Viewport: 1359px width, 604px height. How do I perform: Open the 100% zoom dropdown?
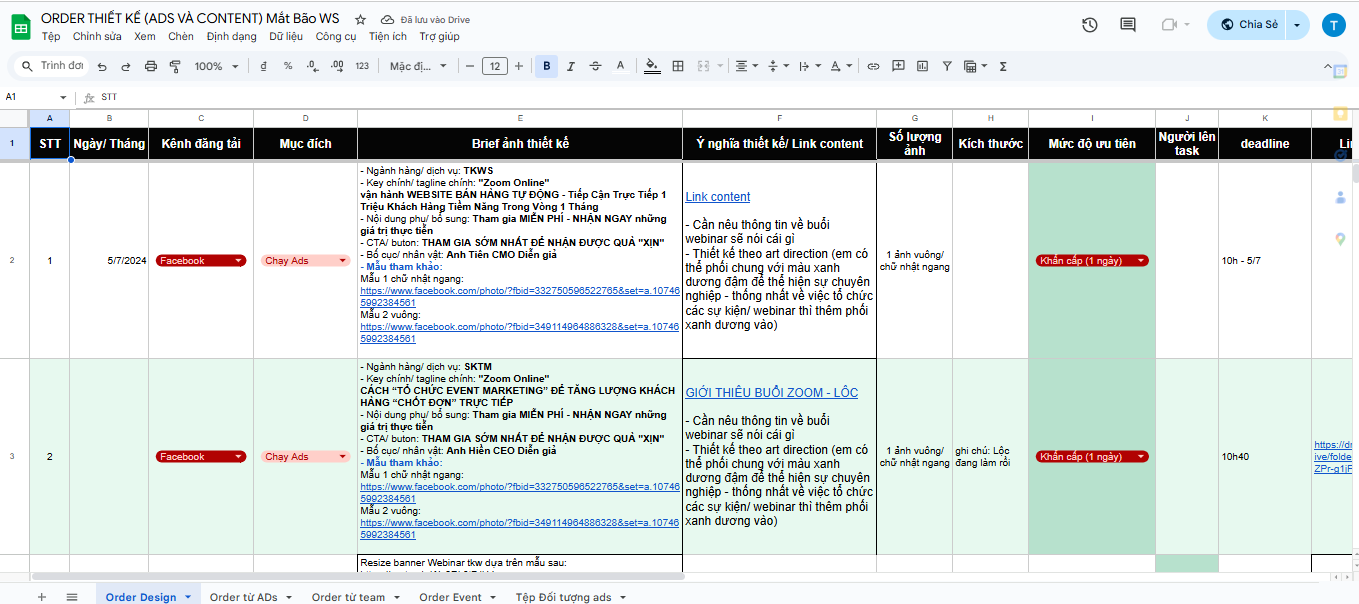(215, 66)
